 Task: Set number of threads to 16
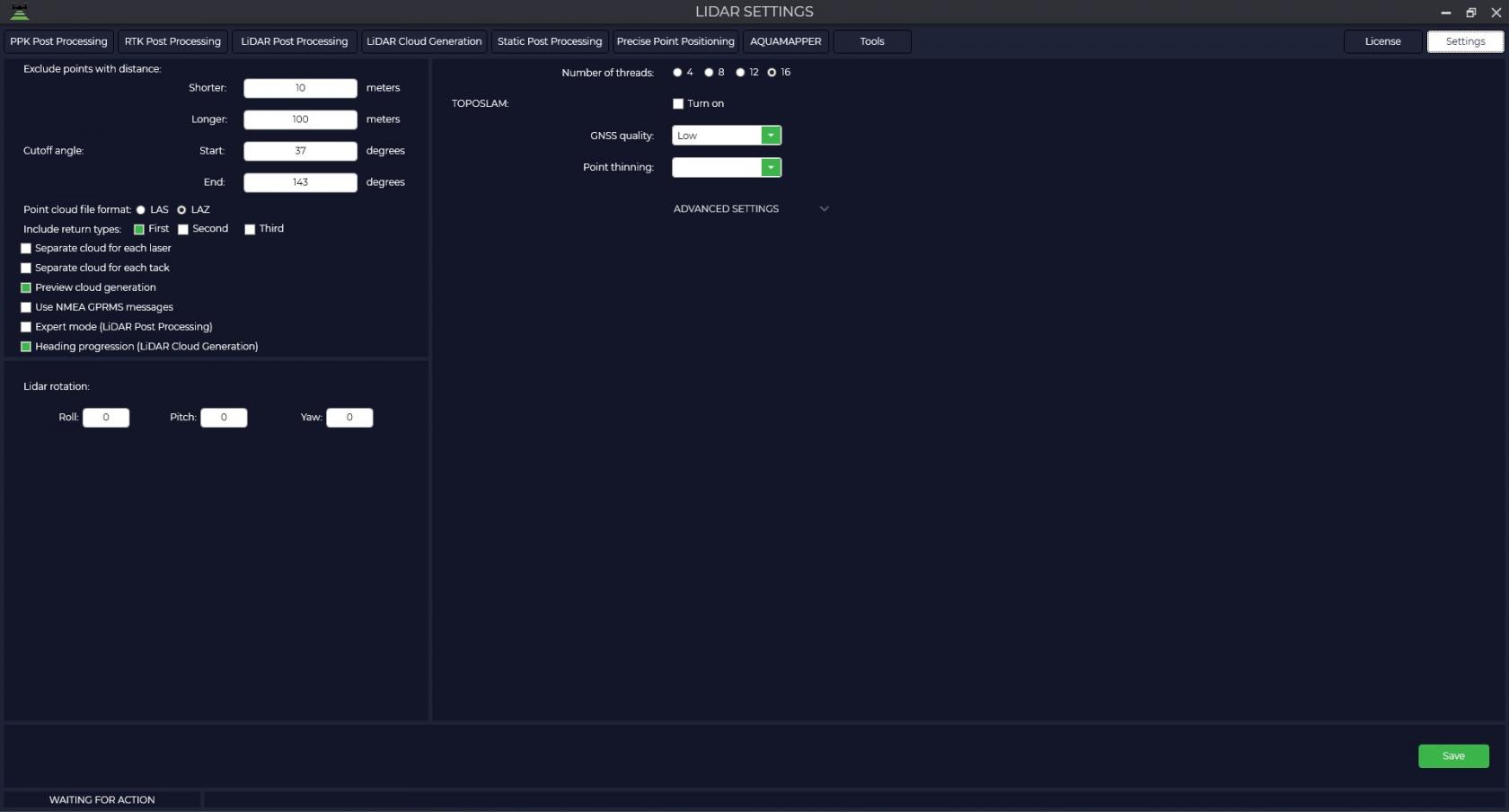click(772, 73)
